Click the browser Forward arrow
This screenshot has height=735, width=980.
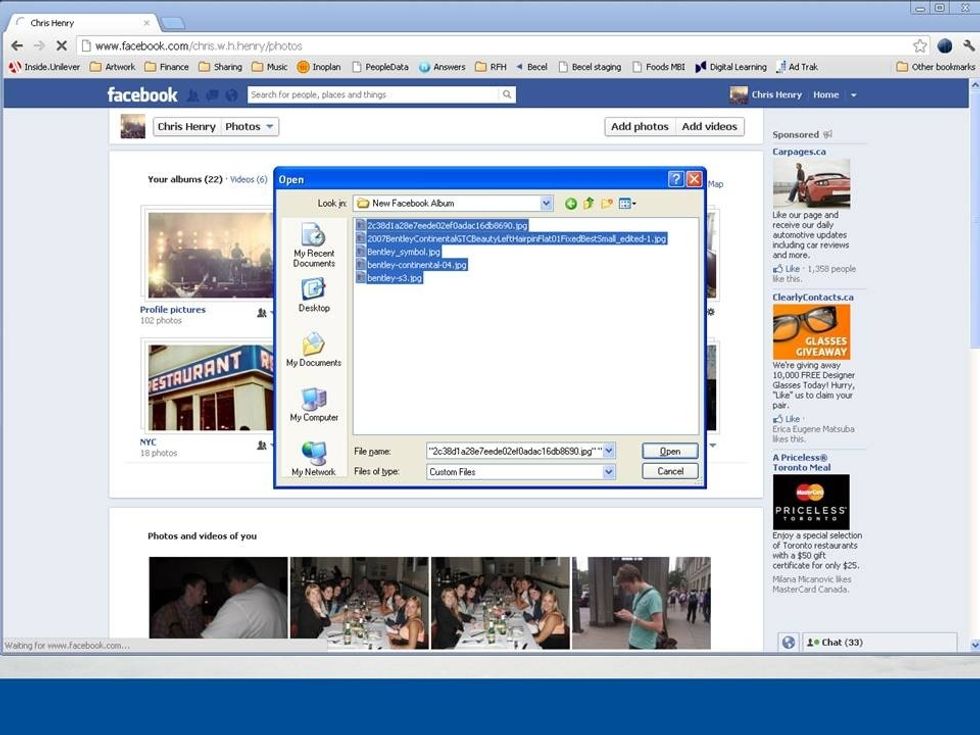(39, 46)
